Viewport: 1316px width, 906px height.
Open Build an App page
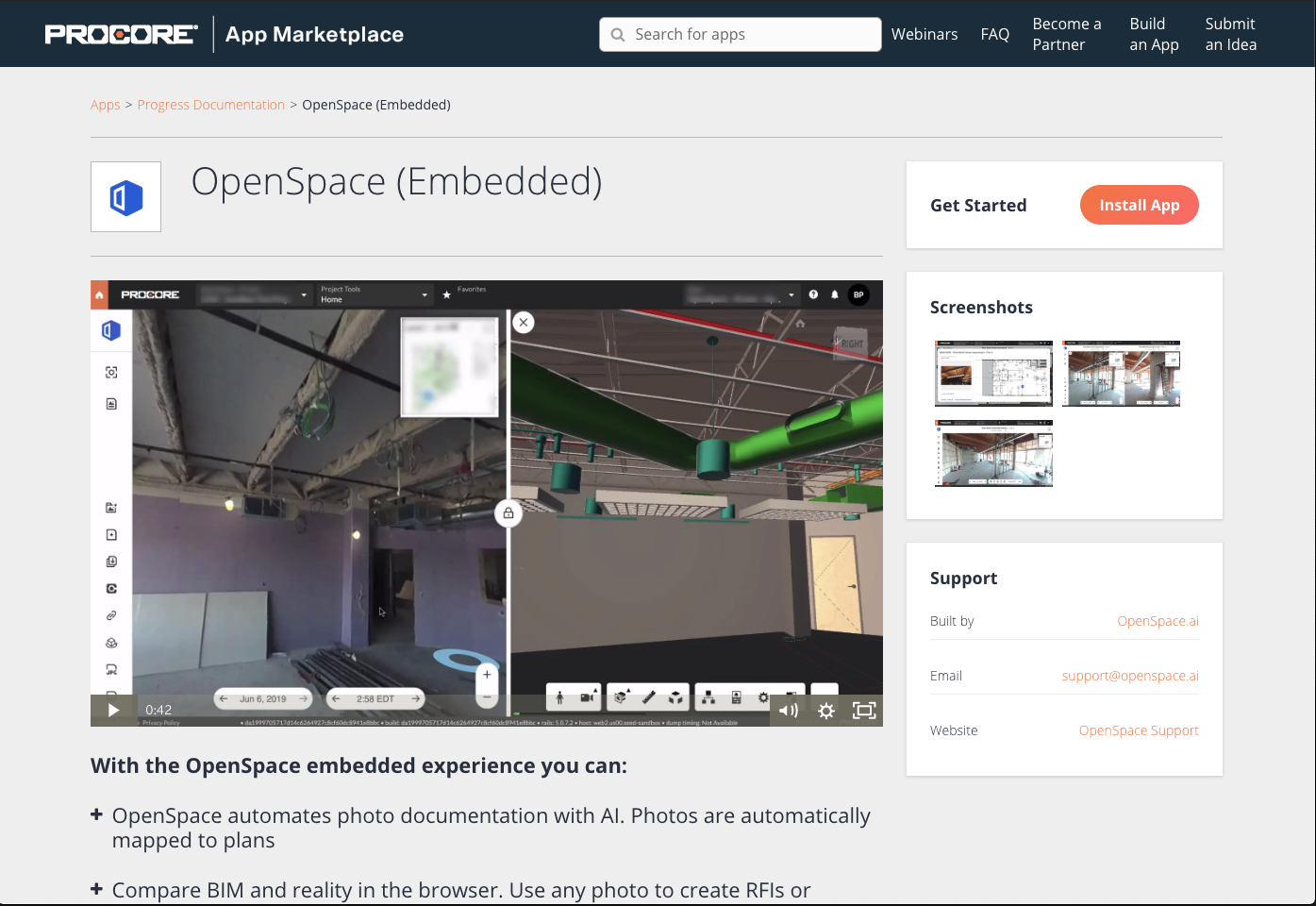point(1154,34)
